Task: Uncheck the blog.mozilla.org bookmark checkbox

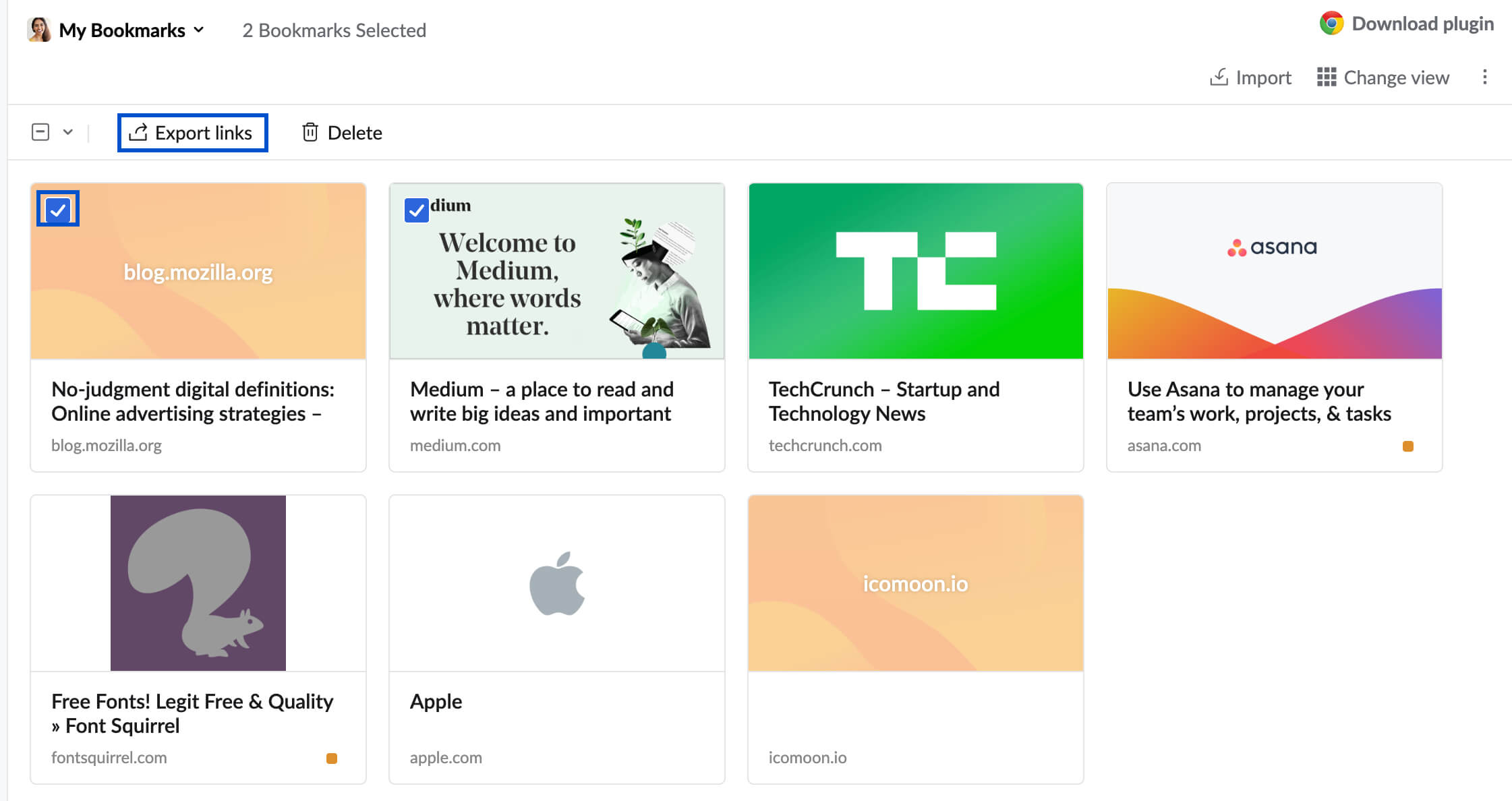Action: [x=58, y=210]
